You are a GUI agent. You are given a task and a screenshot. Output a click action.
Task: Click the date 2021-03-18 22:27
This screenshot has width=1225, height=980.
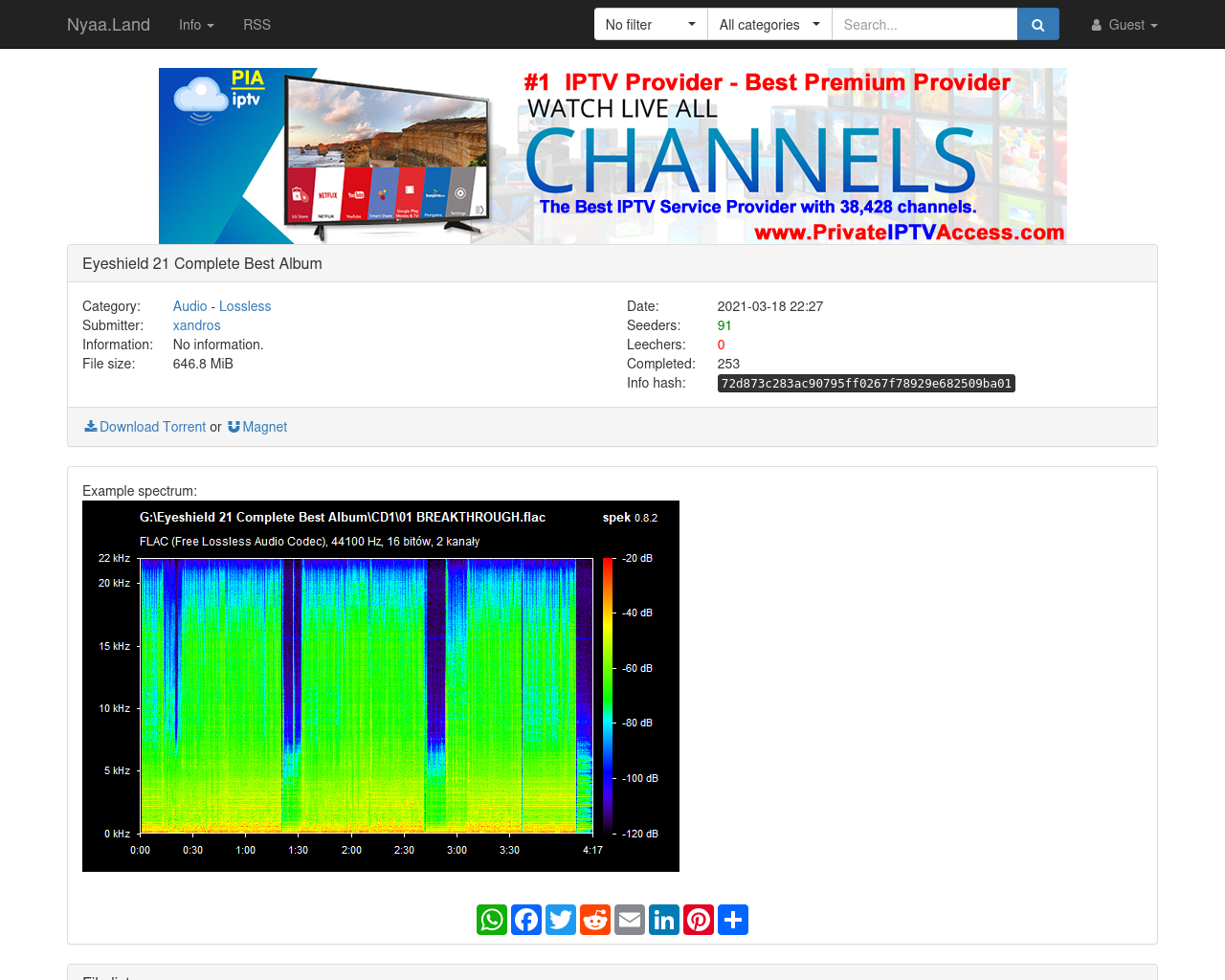point(770,306)
